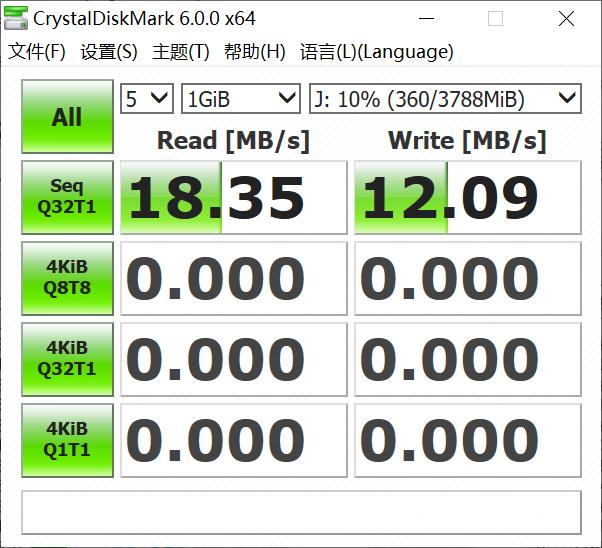Click the Seq write result 12.09
The height and width of the screenshot is (548, 602).
(x=467, y=198)
